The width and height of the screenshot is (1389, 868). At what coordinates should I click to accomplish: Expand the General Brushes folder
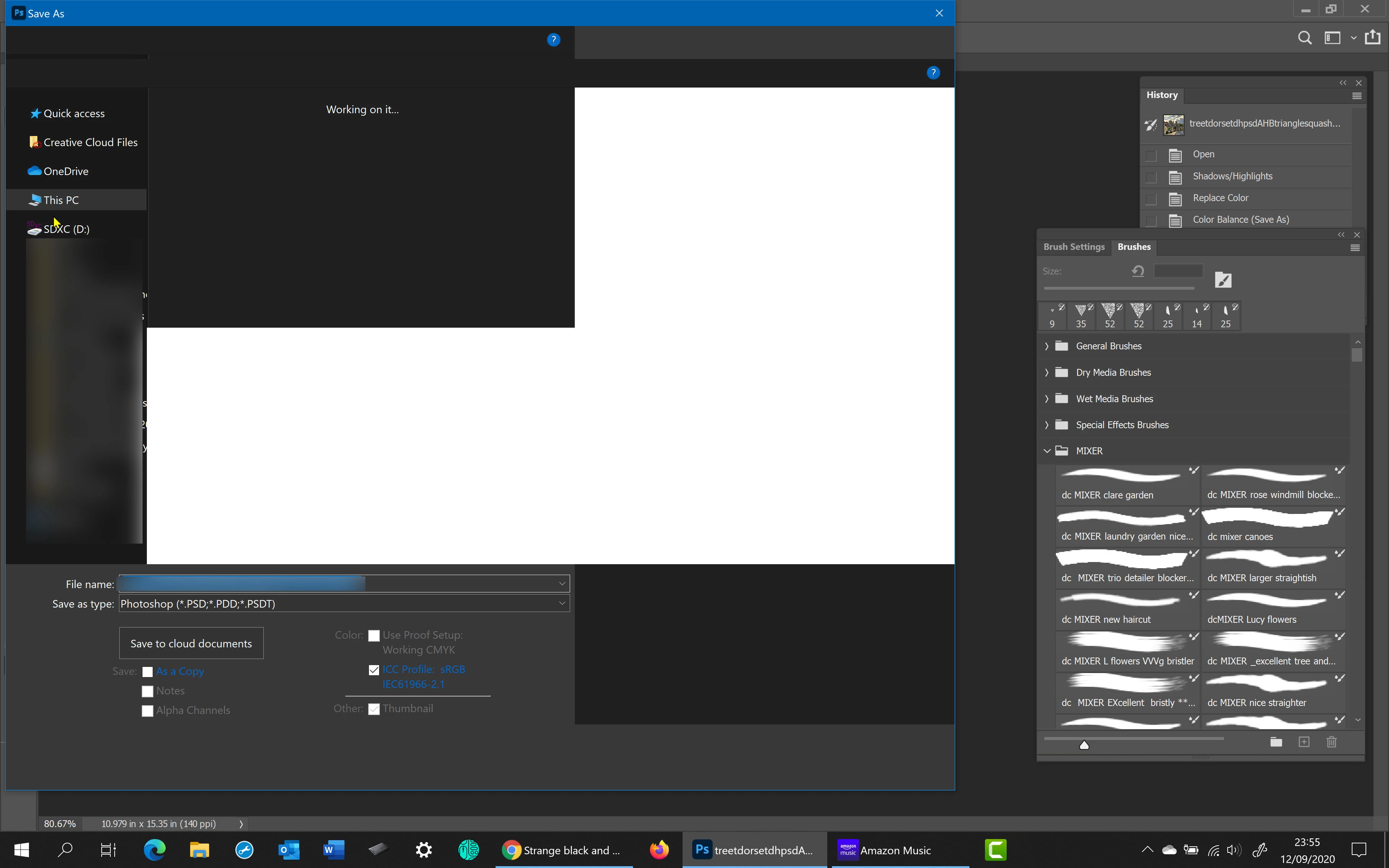pyautogui.click(x=1046, y=346)
